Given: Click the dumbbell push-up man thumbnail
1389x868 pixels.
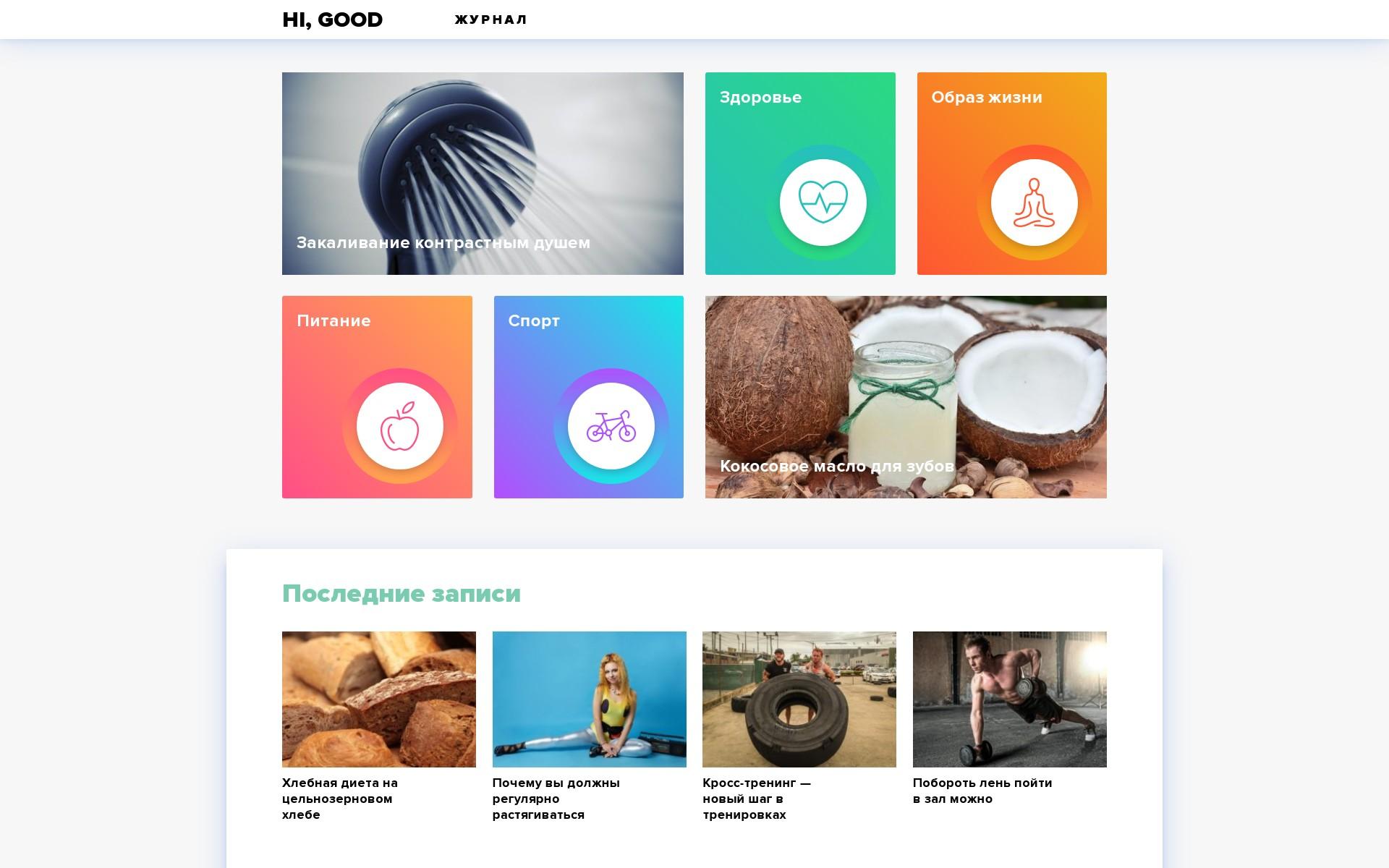Looking at the screenshot, I should coord(1010,699).
